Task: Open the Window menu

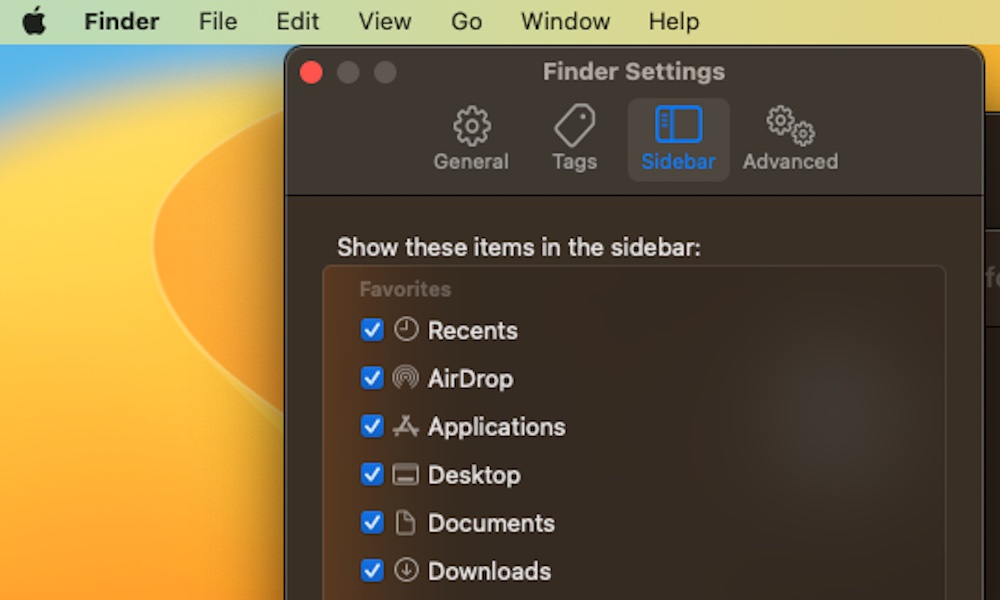Action: pos(565,22)
